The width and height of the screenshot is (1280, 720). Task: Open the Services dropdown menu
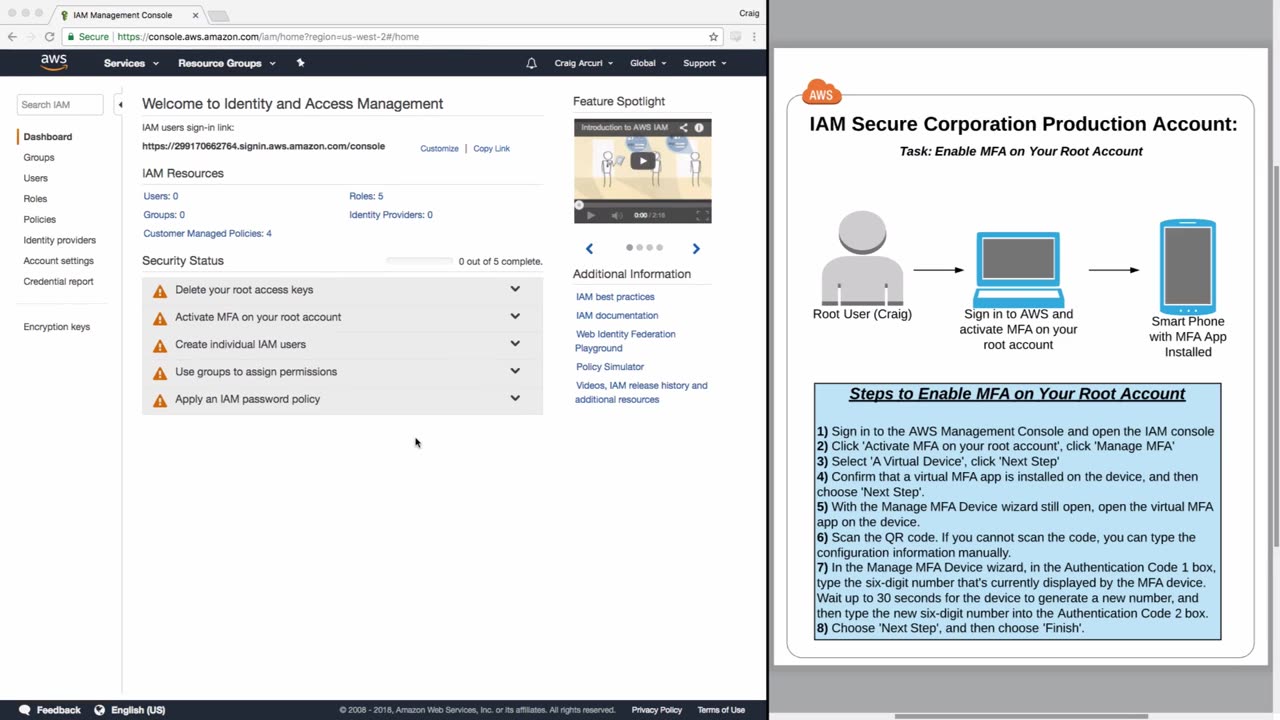tap(131, 63)
